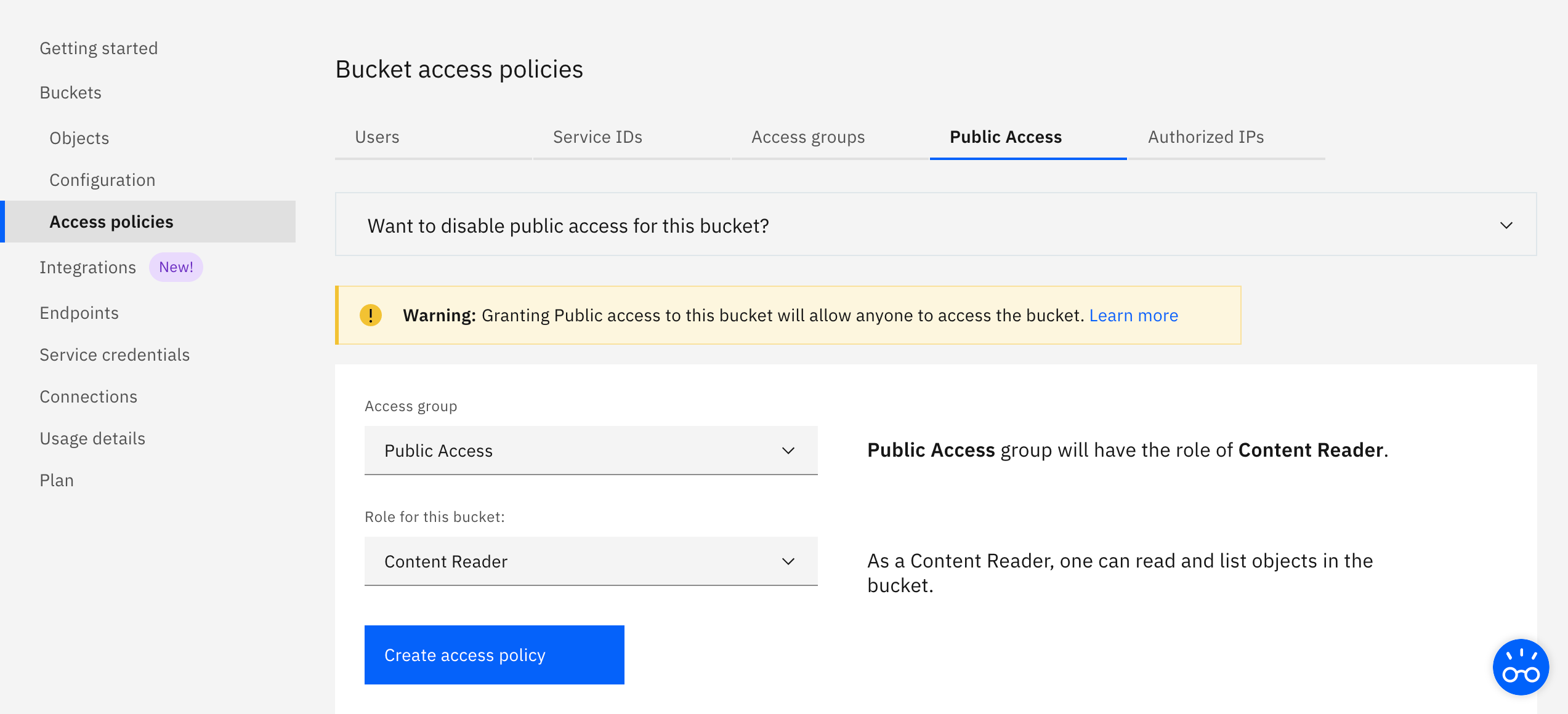The height and width of the screenshot is (714, 1568).
Task: Click Create access policy button
Action: pyautogui.click(x=494, y=655)
